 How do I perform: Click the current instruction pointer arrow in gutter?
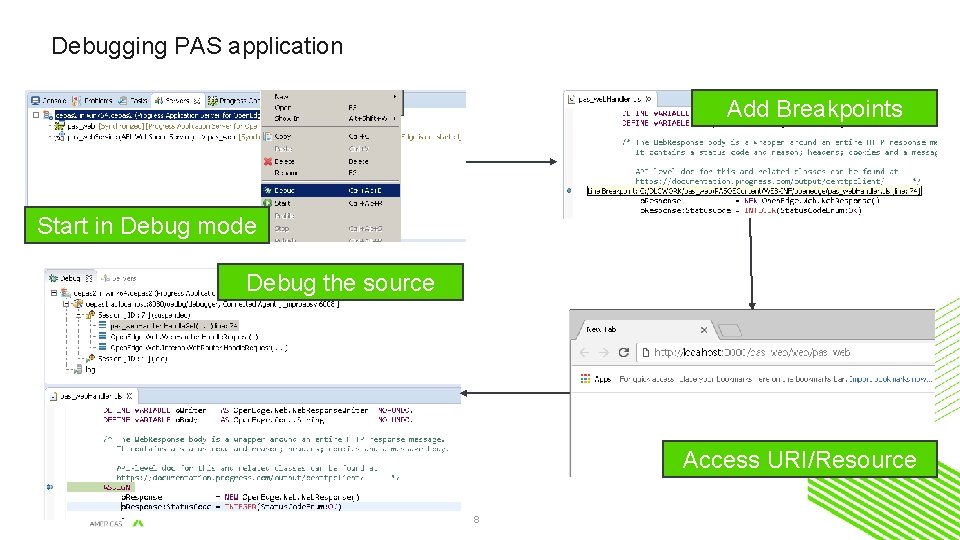pyautogui.click(x=50, y=487)
